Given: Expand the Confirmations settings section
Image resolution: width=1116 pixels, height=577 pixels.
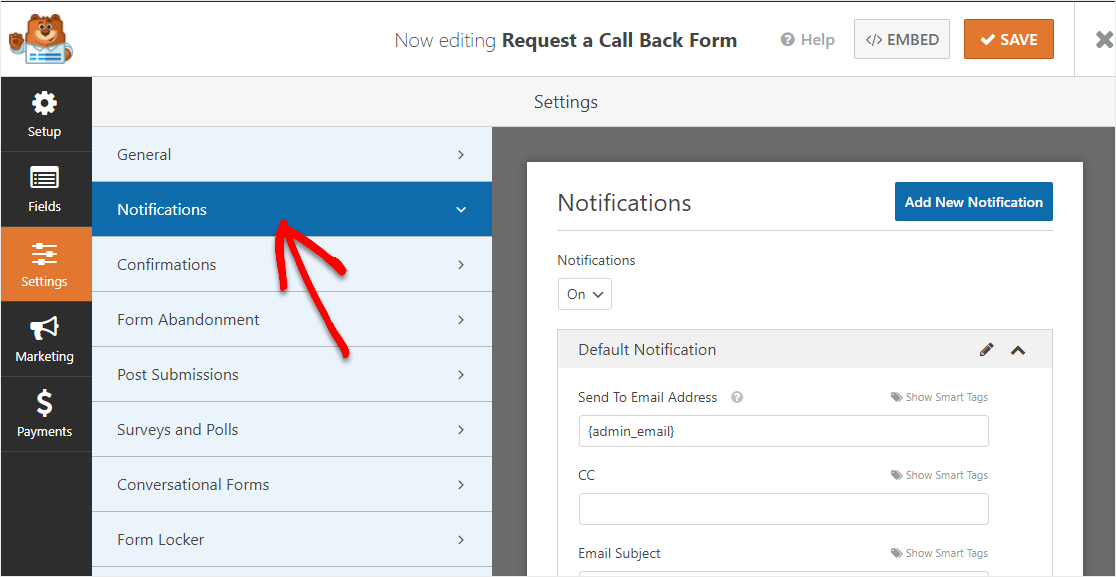Looking at the screenshot, I should coord(291,264).
